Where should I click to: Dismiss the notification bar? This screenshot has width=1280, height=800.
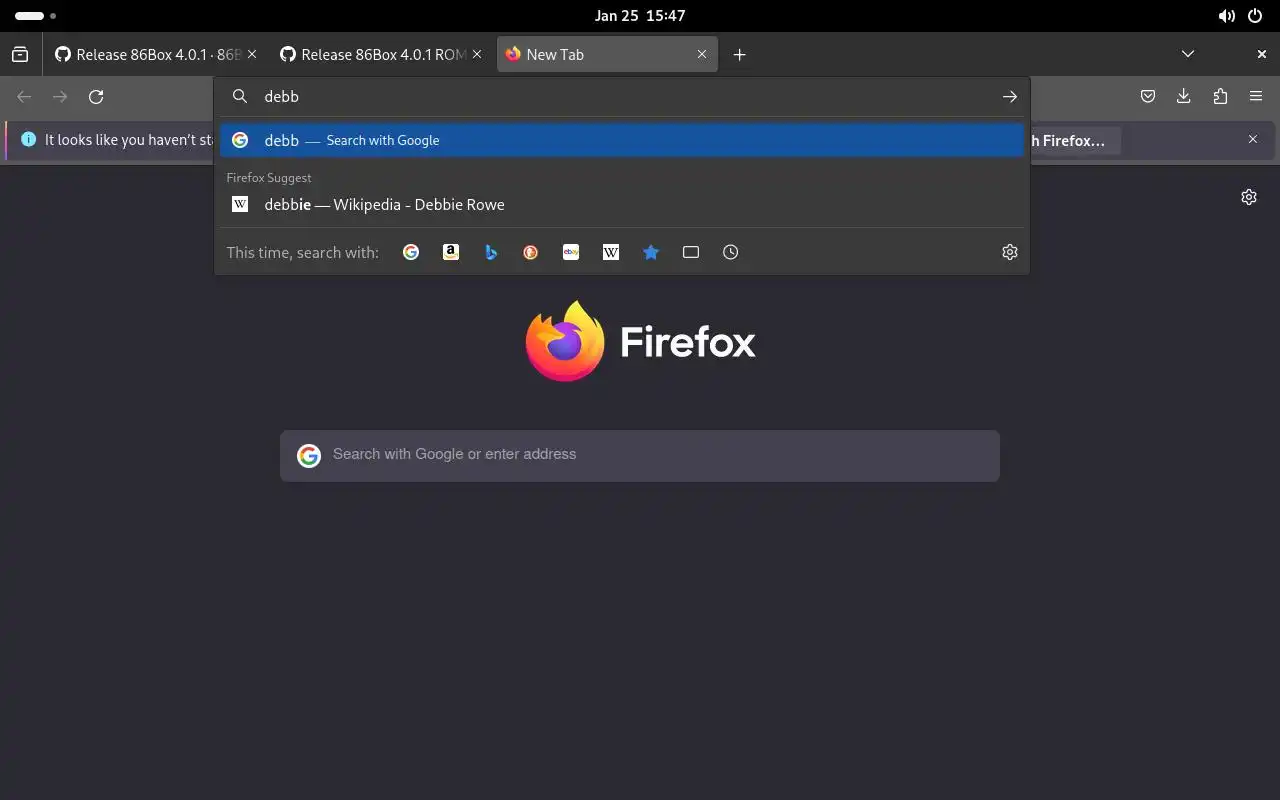pyautogui.click(x=1253, y=139)
